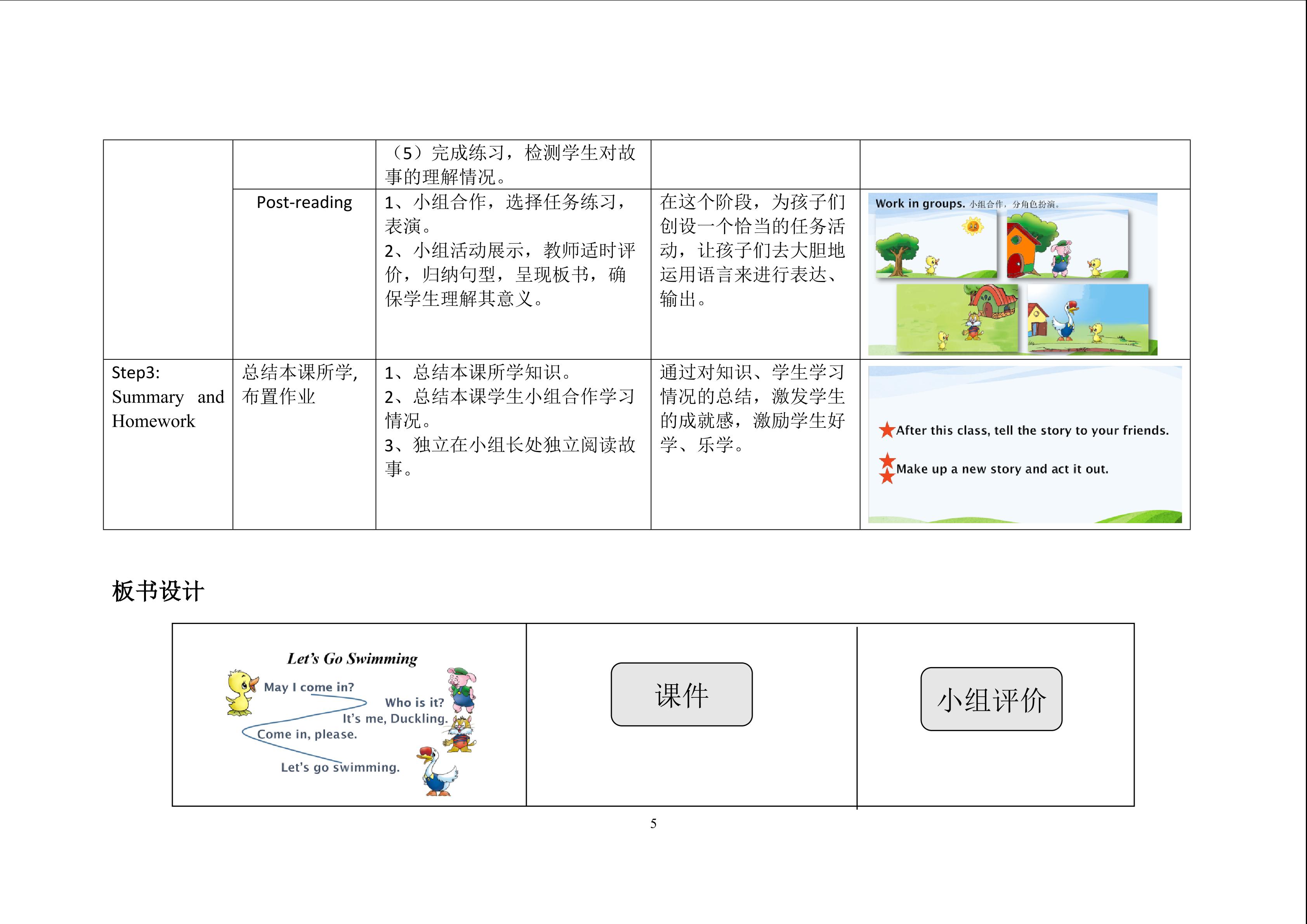This screenshot has width=1307, height=924.
Task: Click 'Make up a new story' line
Action: click(1002, 470)
